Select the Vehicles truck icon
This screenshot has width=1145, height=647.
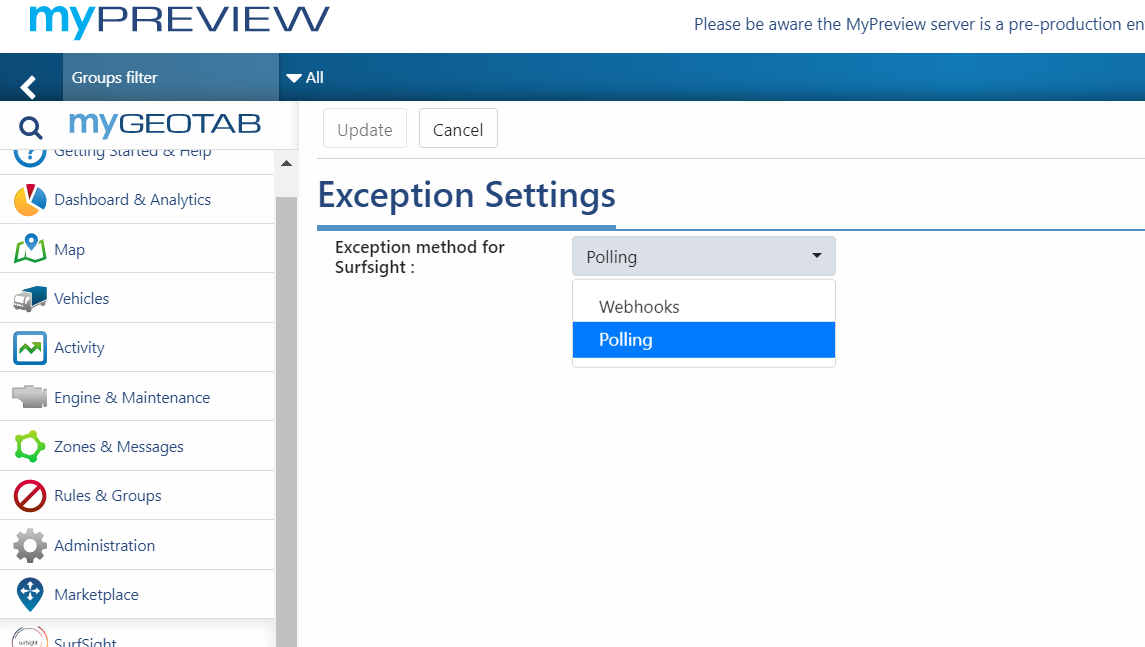pos(30,297)
